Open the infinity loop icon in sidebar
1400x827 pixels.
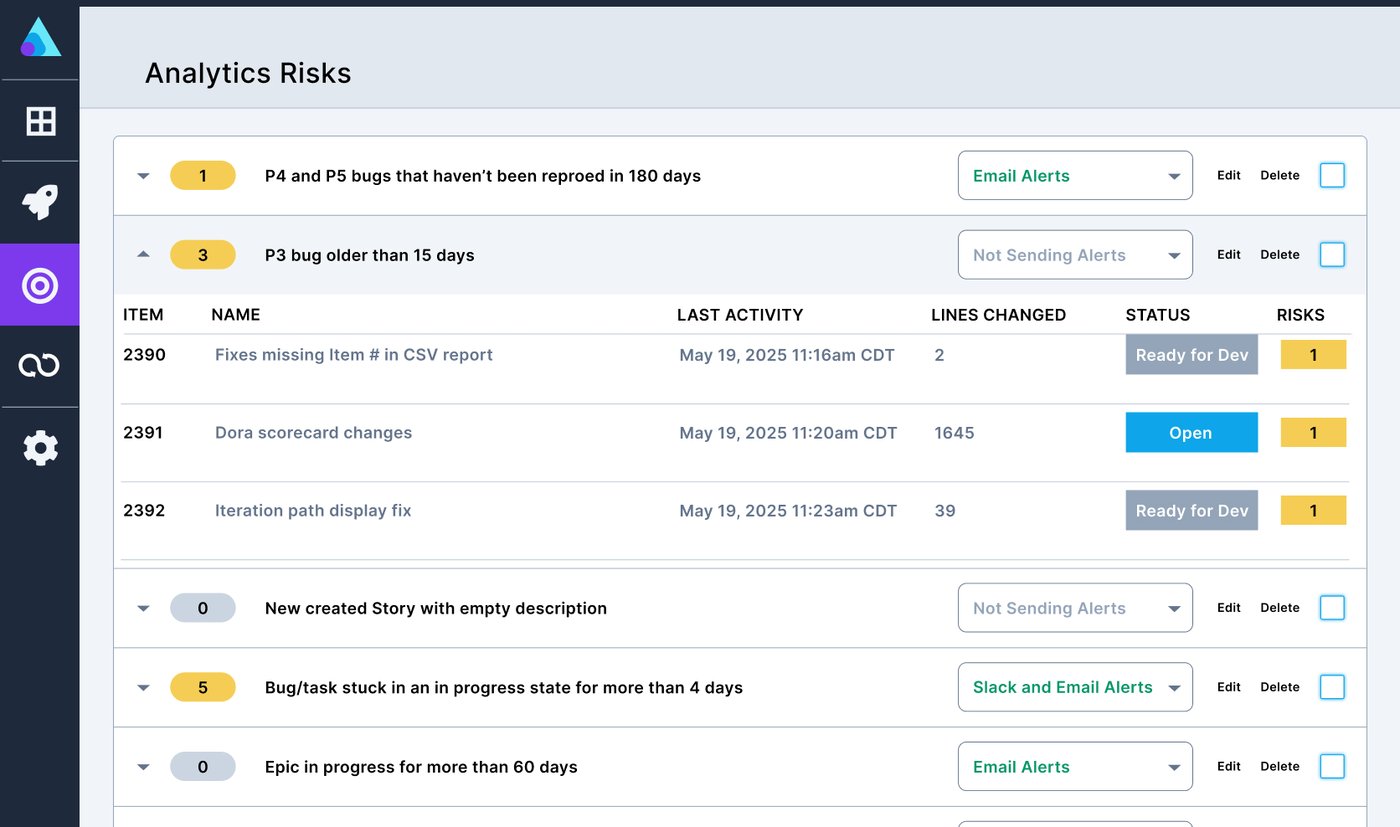coord(40,366)
